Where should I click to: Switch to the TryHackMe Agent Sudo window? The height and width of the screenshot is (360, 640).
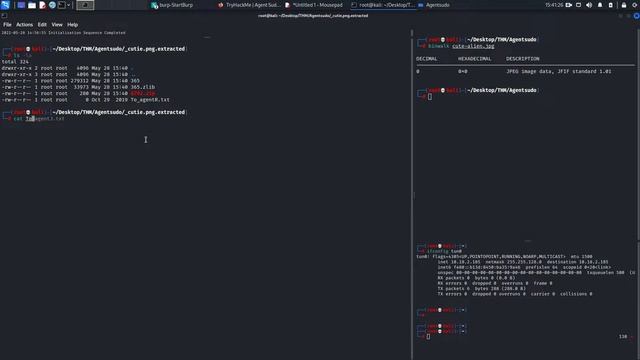pyautogui.click(x=249, y=5)
